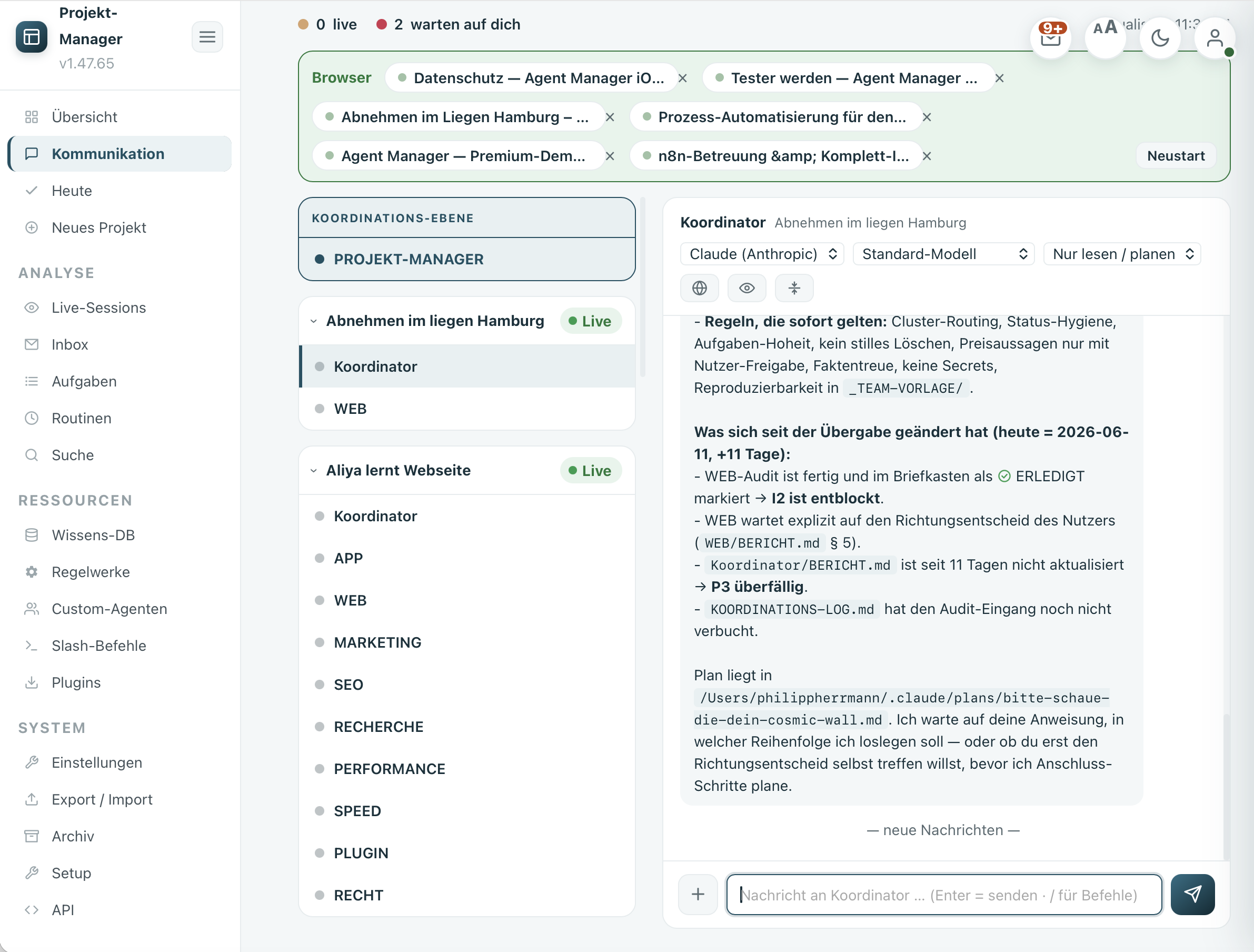The image size is (1254, 952).
Task: Click the AA font size icon
Action: 1105,37
